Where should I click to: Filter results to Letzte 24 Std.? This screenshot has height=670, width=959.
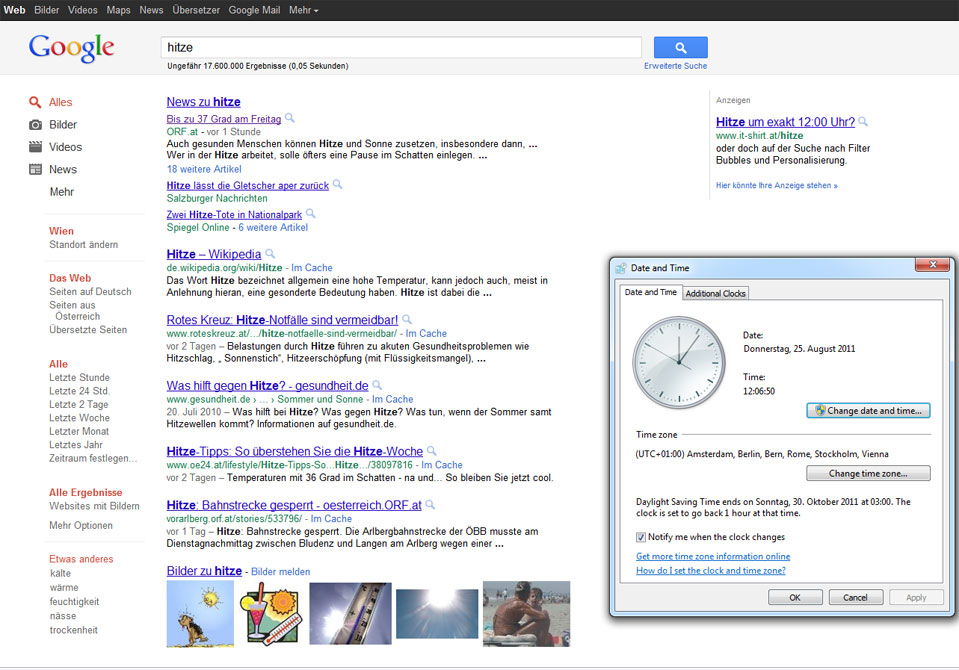pyautogui.click(x=79, y=391)
